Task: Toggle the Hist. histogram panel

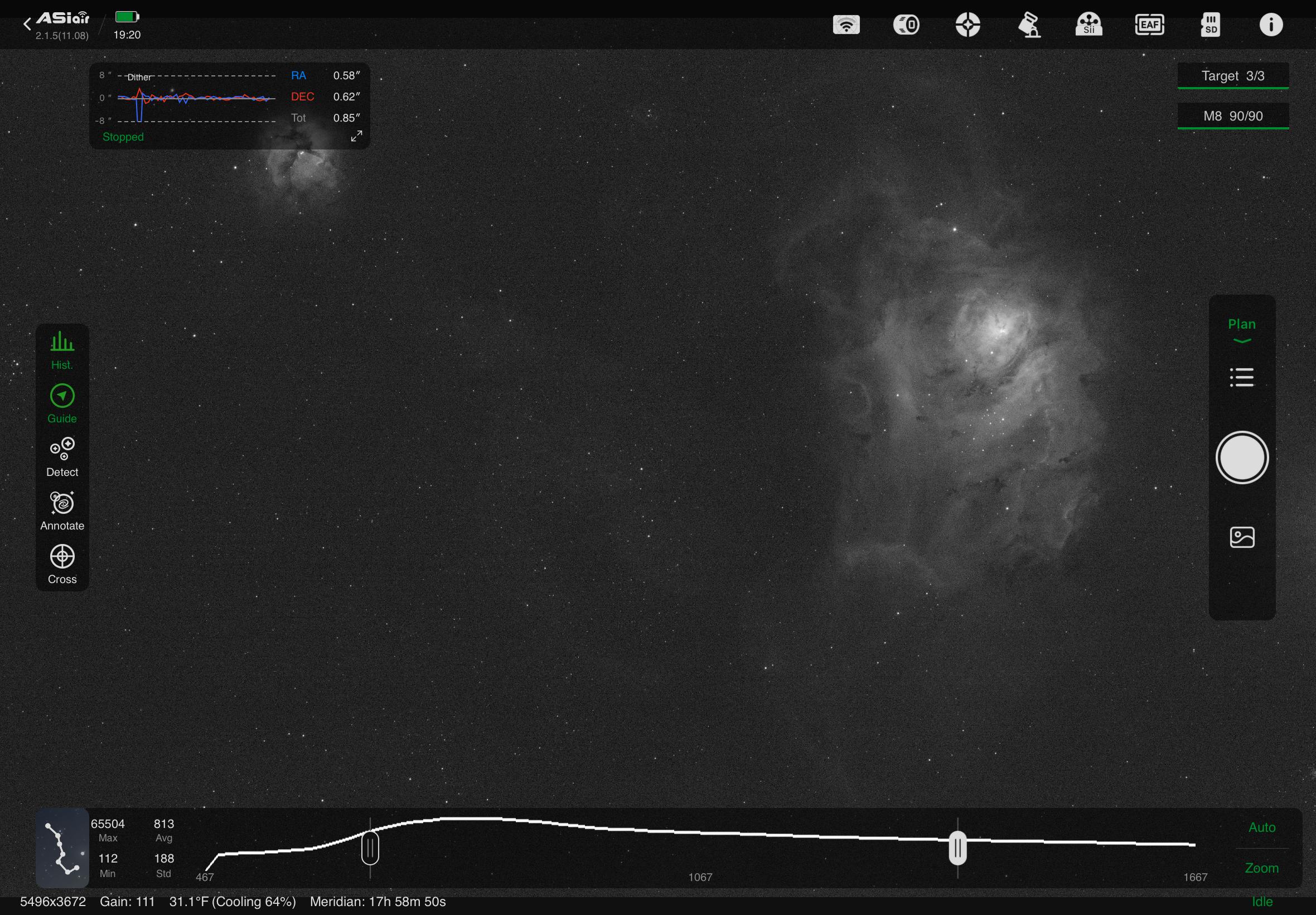Action: [x=62, y=350]
